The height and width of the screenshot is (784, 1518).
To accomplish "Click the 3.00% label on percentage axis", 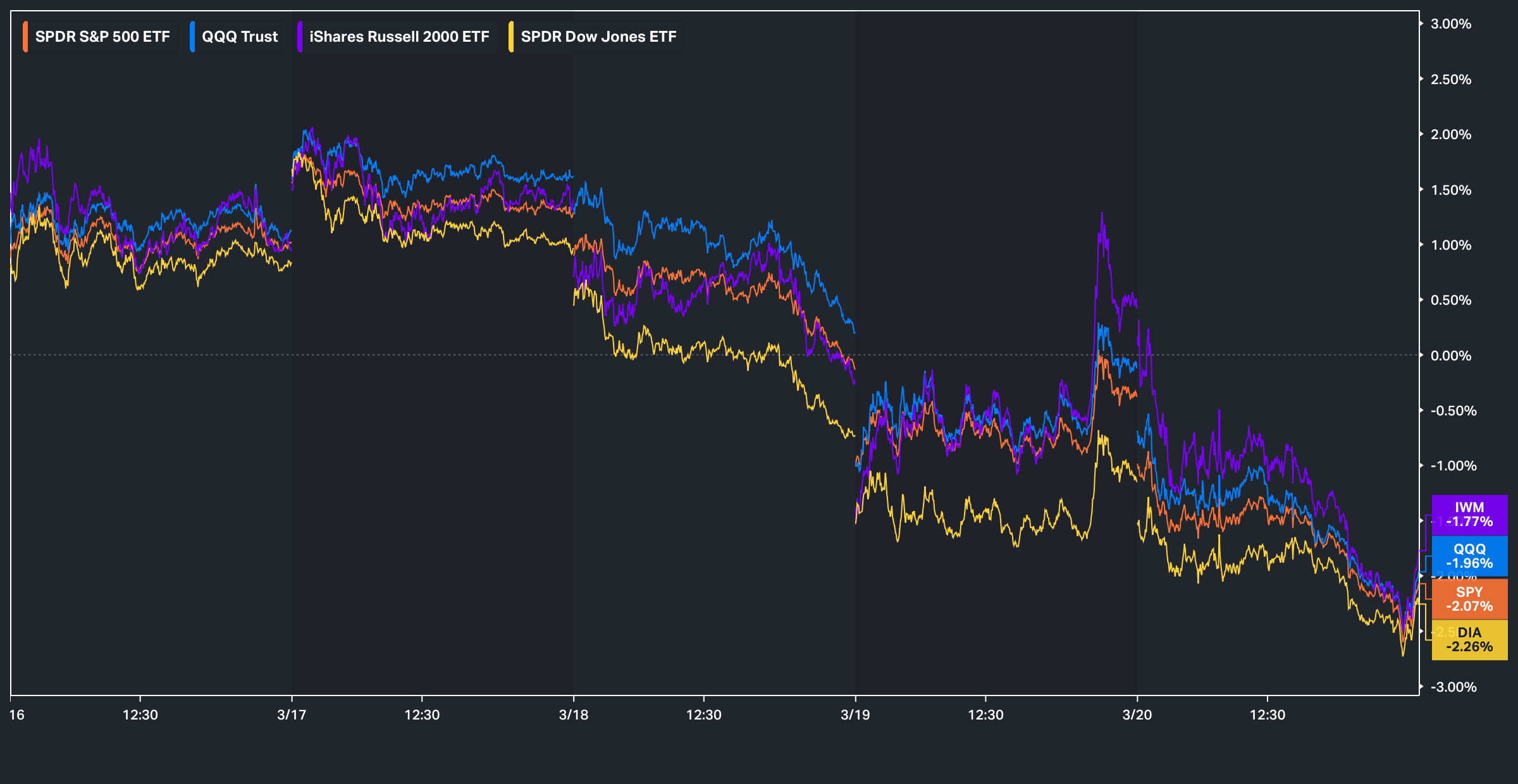I will tap(1451, 24).
